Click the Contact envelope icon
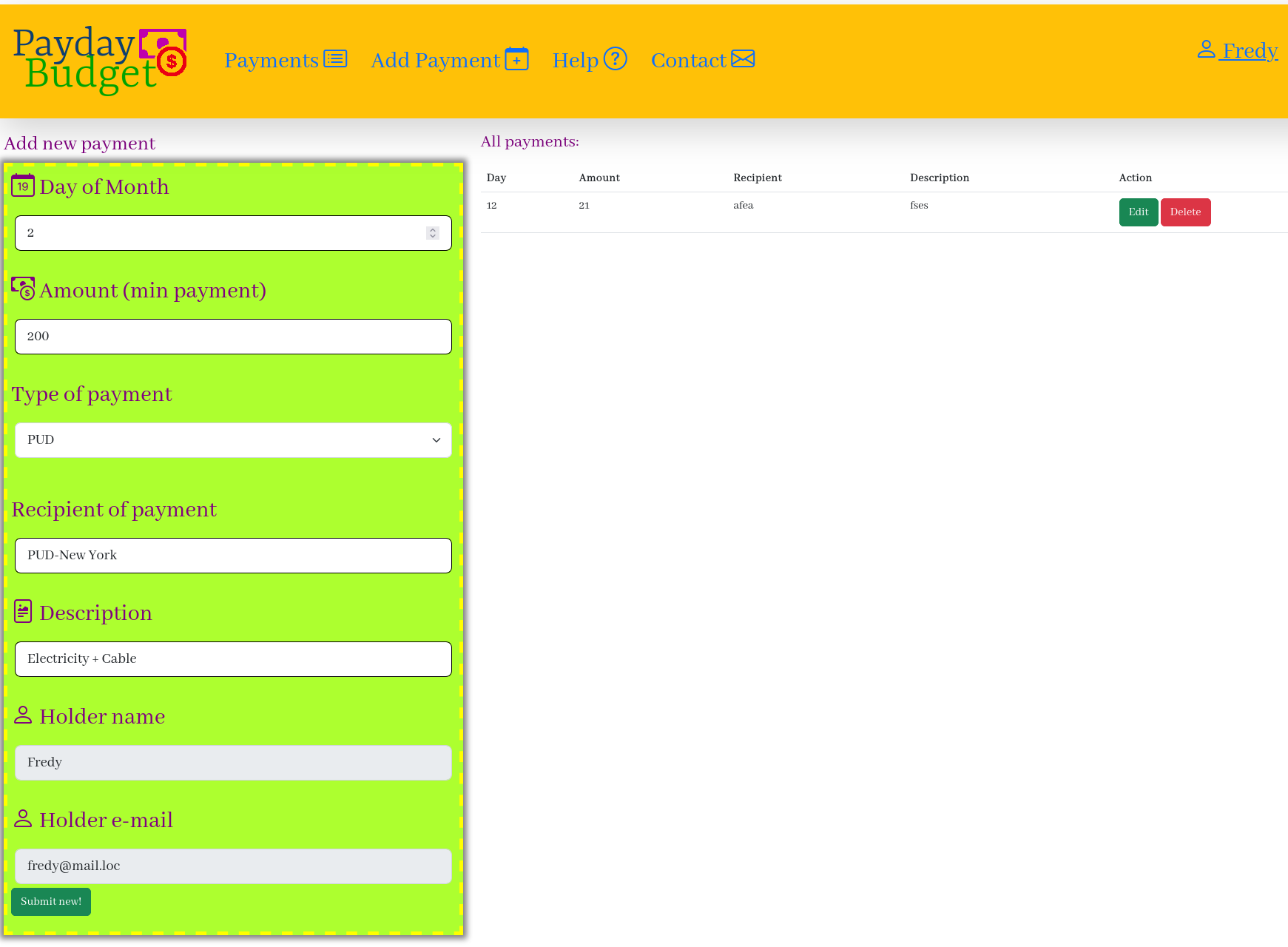 [x=743, y=59]
